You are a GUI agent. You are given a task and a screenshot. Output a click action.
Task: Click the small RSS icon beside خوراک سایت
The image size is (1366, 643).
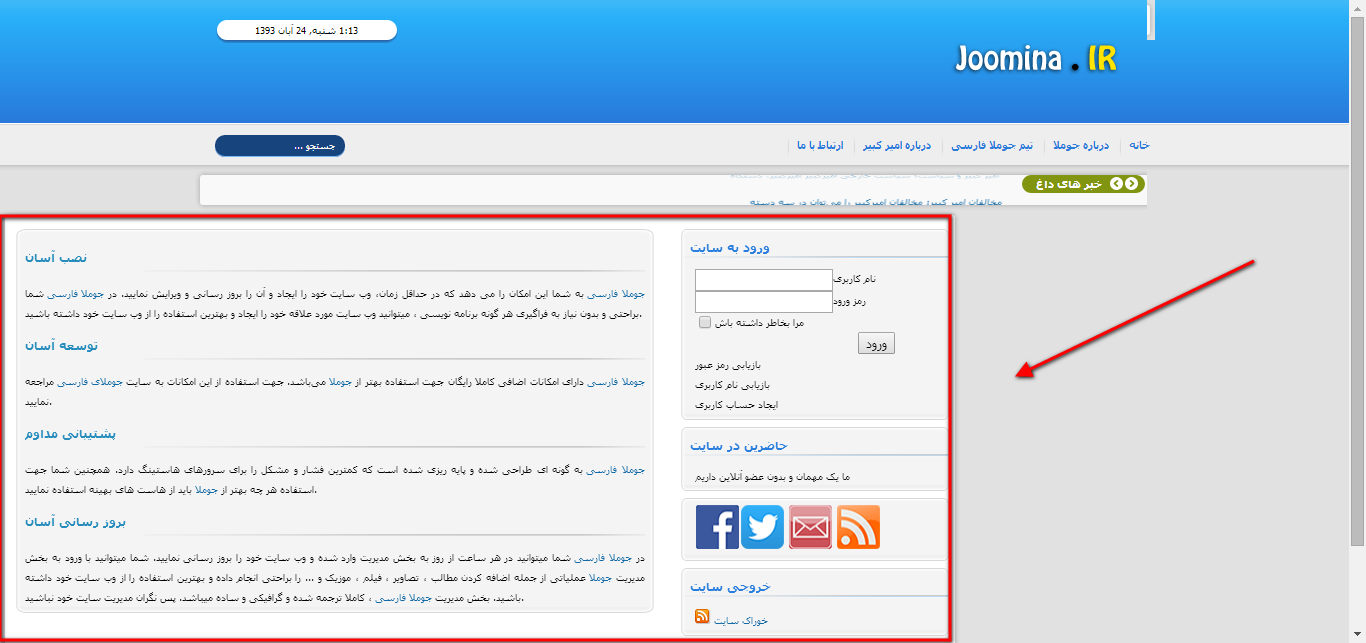(702, 617)
